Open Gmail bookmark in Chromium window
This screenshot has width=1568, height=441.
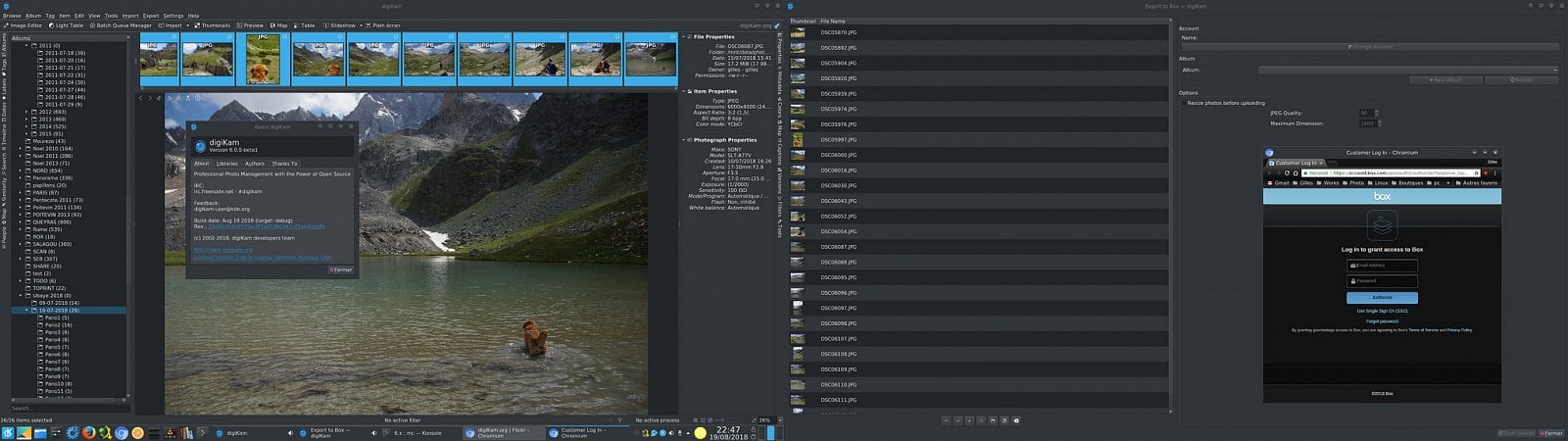click(x=1278, y=182)
